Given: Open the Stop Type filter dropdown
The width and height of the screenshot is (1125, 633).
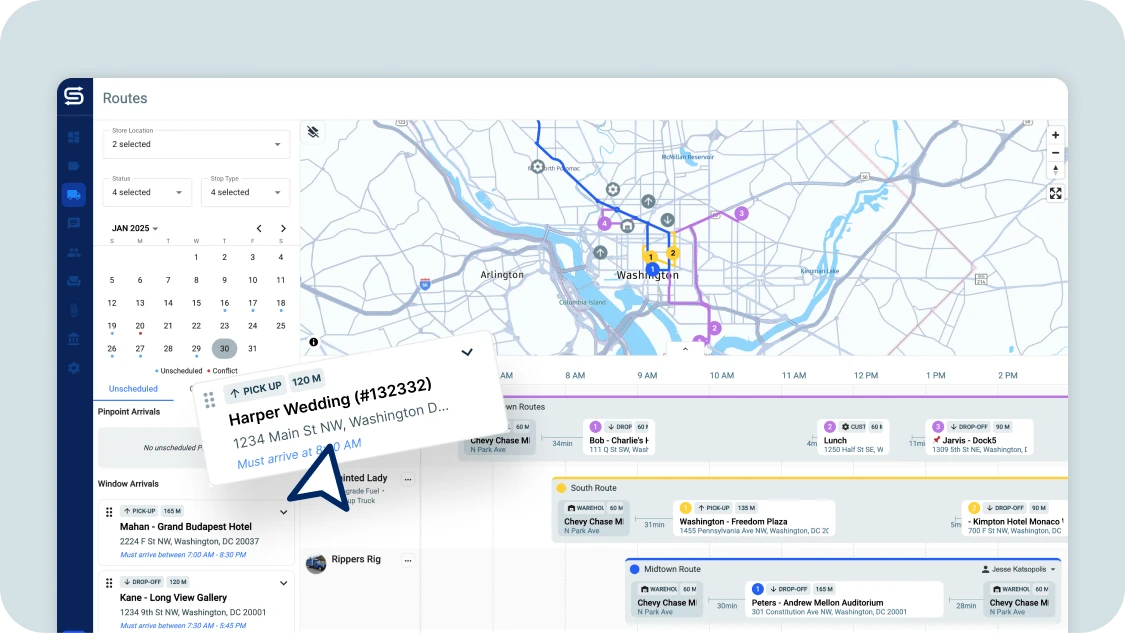Looking at the screenshot, I should tap(245, 192).
